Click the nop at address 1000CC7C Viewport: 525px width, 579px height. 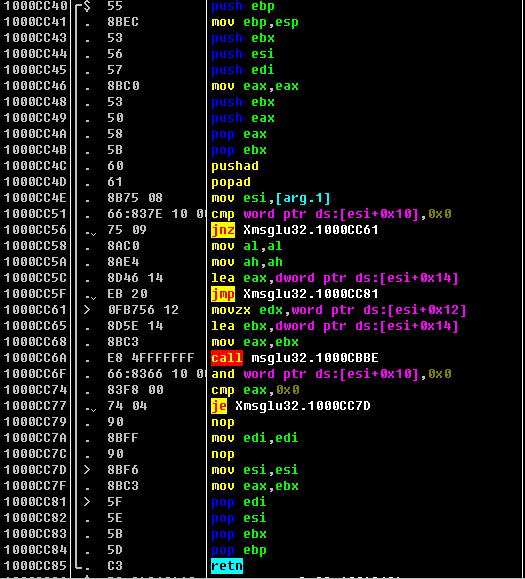[x=223, y=454]
